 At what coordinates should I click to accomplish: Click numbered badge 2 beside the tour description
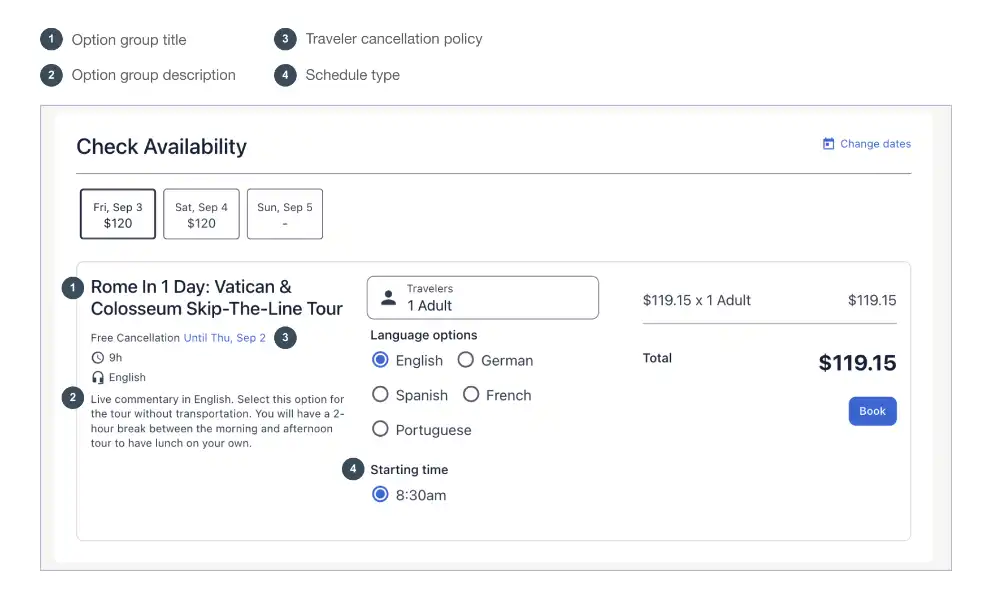pyautogui.click(x=73, y=398)
